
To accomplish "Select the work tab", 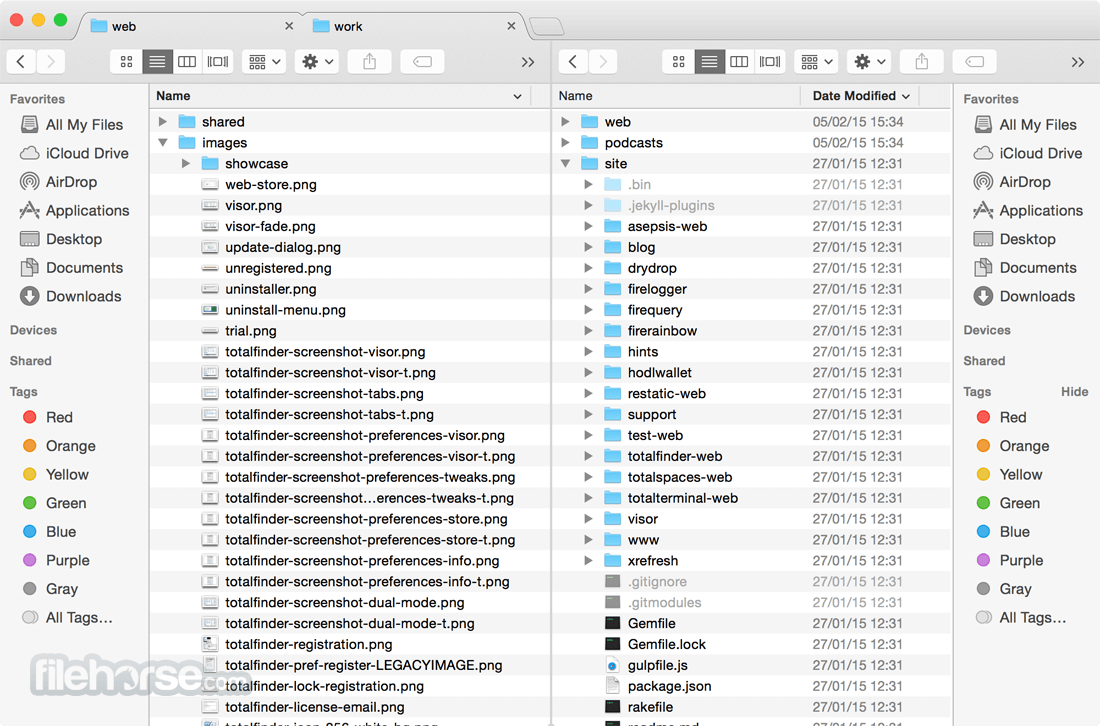I will (414, 26).
